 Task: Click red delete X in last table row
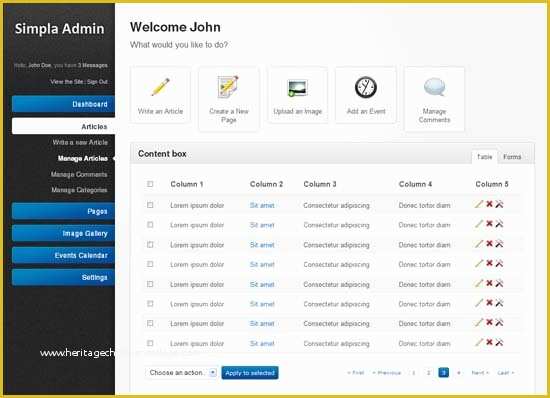point(489,342)
